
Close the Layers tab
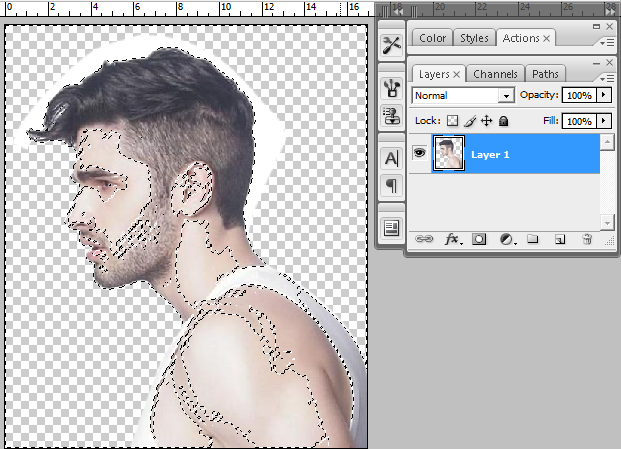click(x=457, y=74)
